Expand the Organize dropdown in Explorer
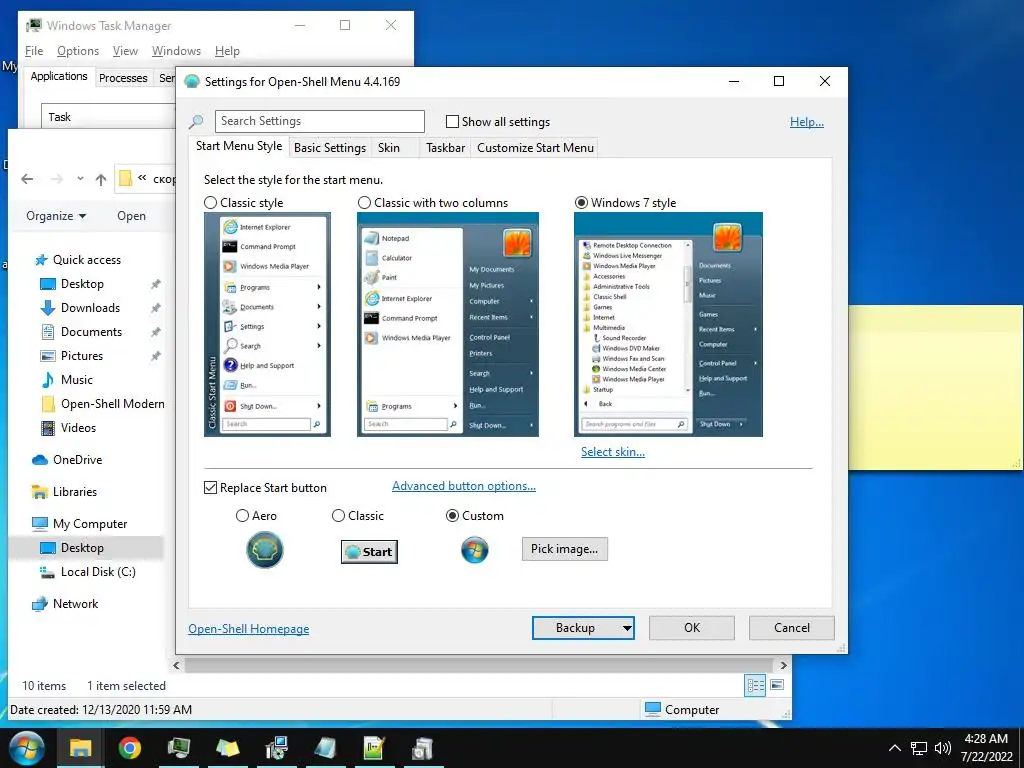 (56, 216)
